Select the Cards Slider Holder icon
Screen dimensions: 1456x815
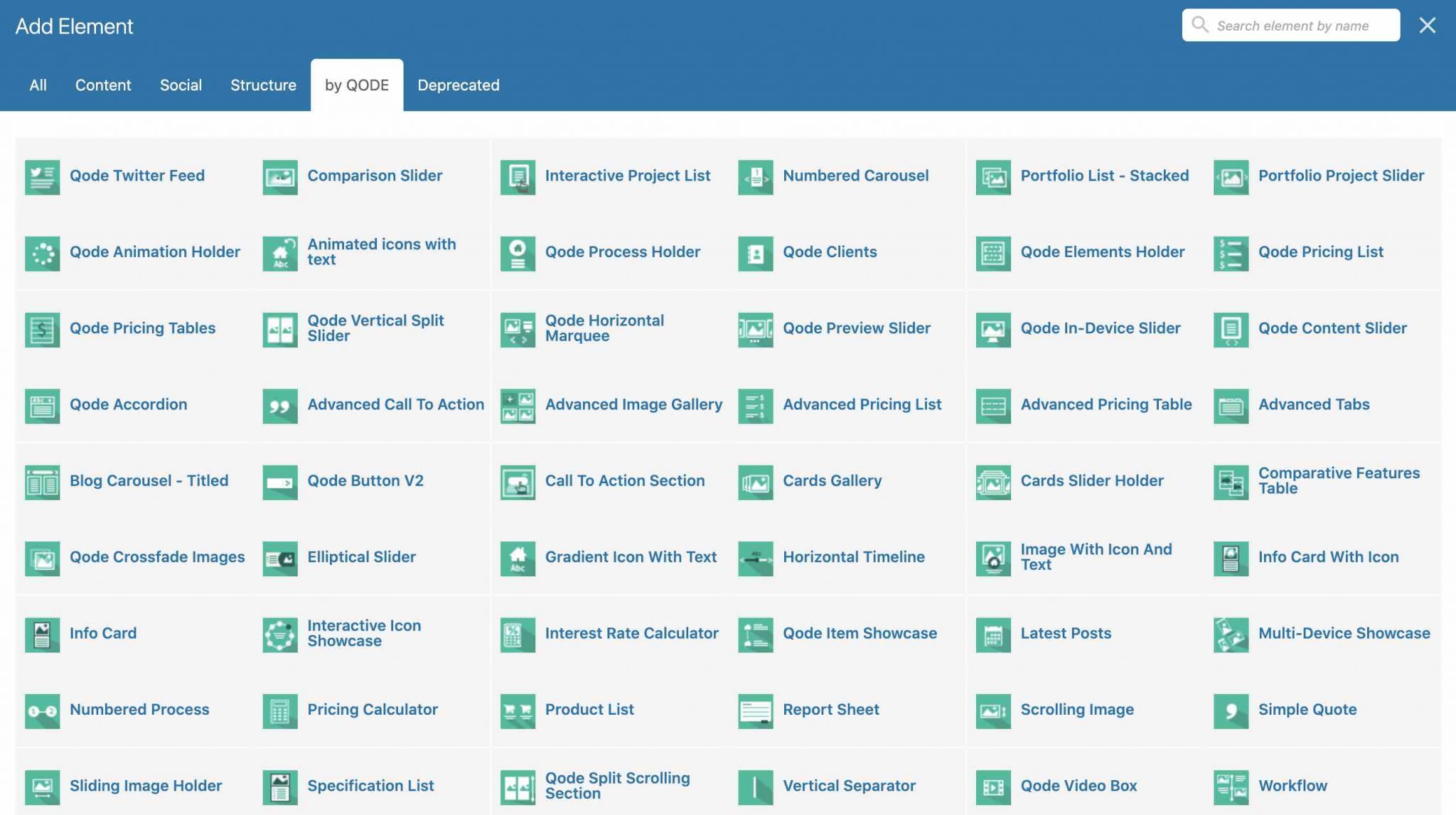click(x=993, y=482)
